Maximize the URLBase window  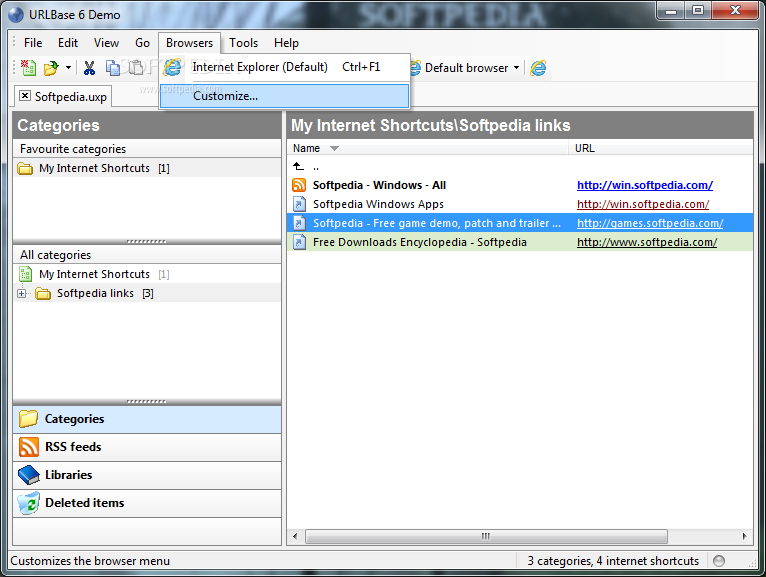coord(698,10)
